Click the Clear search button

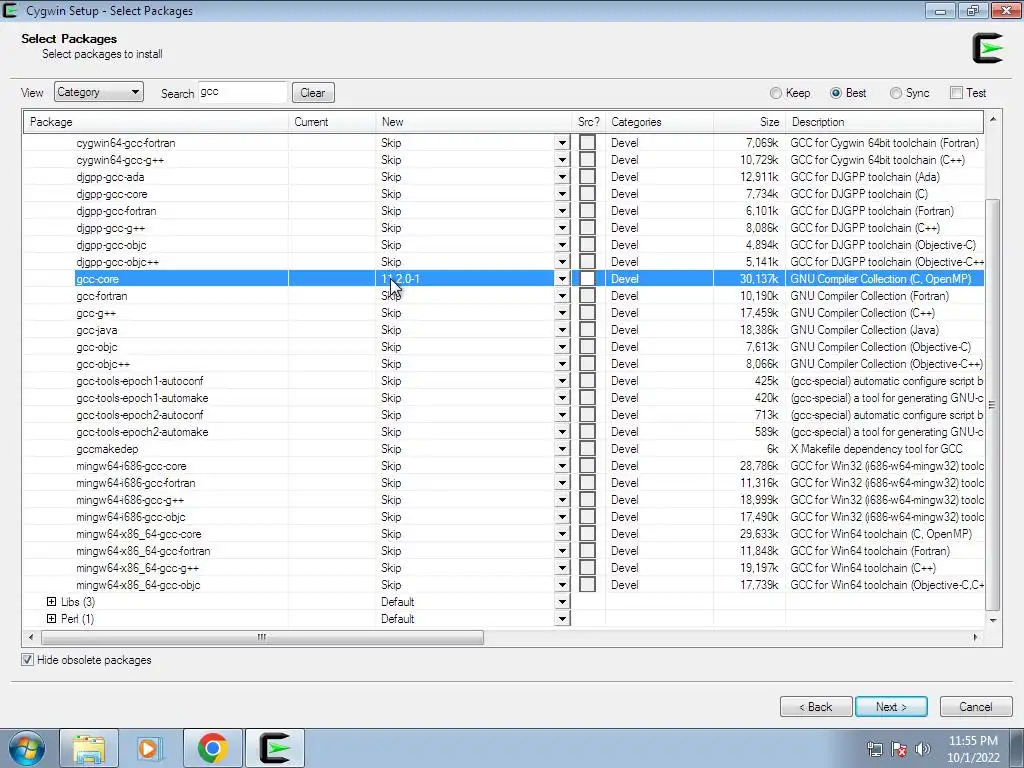tap(313, 93)
